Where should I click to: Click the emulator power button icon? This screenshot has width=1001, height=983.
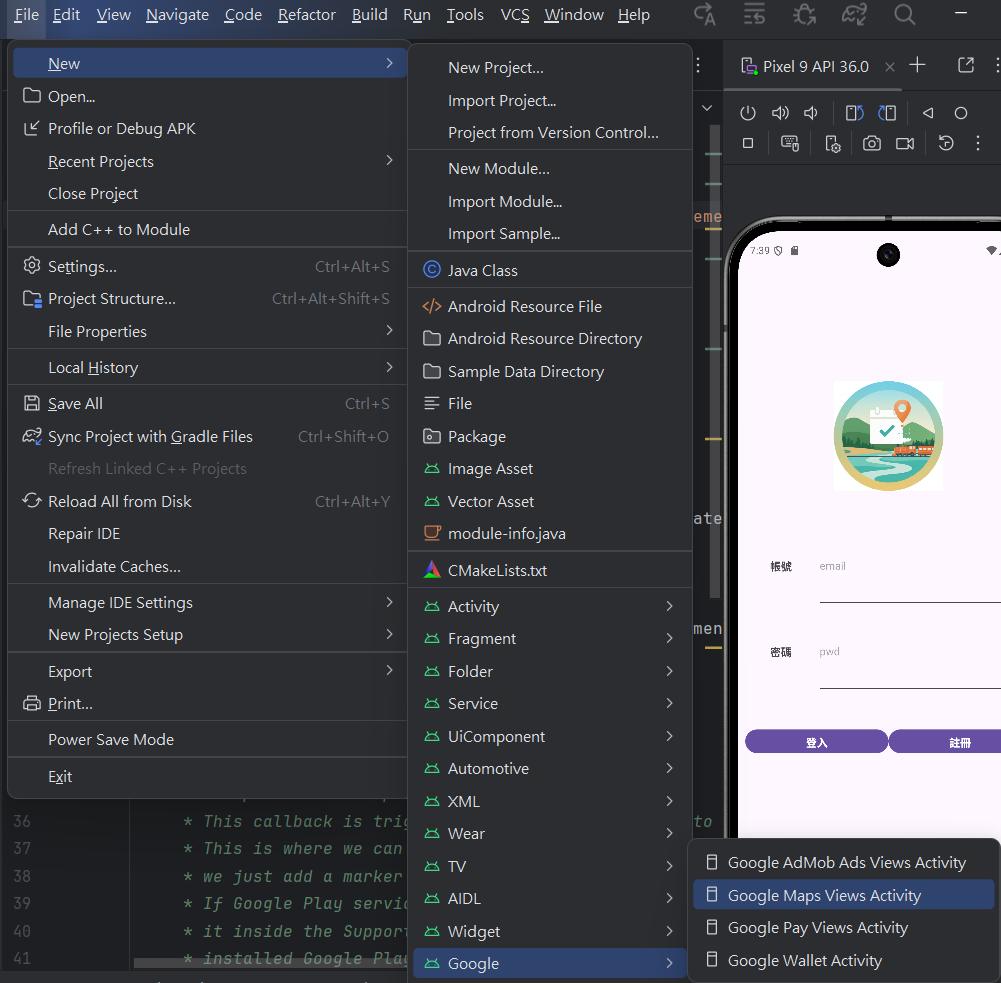click(x=748, y=114)
